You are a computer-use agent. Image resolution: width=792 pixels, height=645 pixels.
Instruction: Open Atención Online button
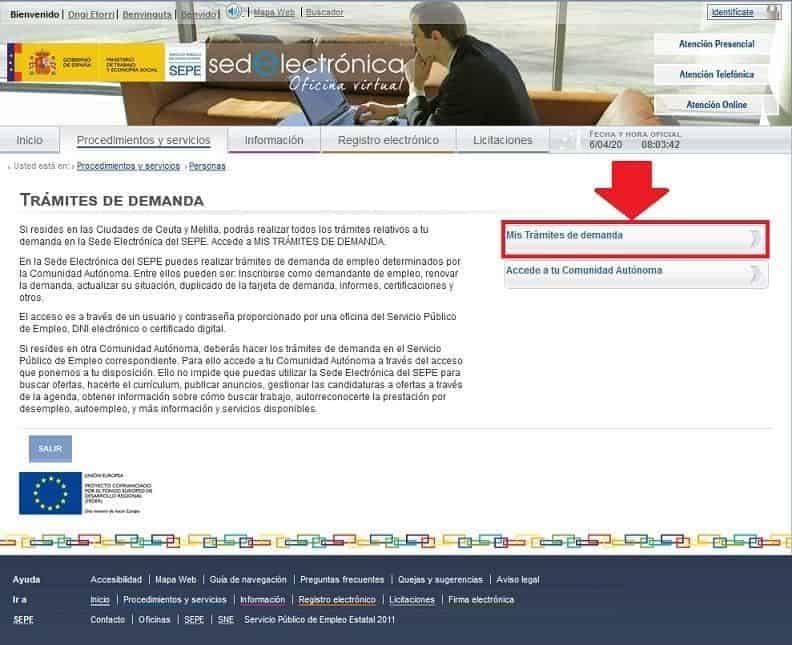tap(716, 105)
